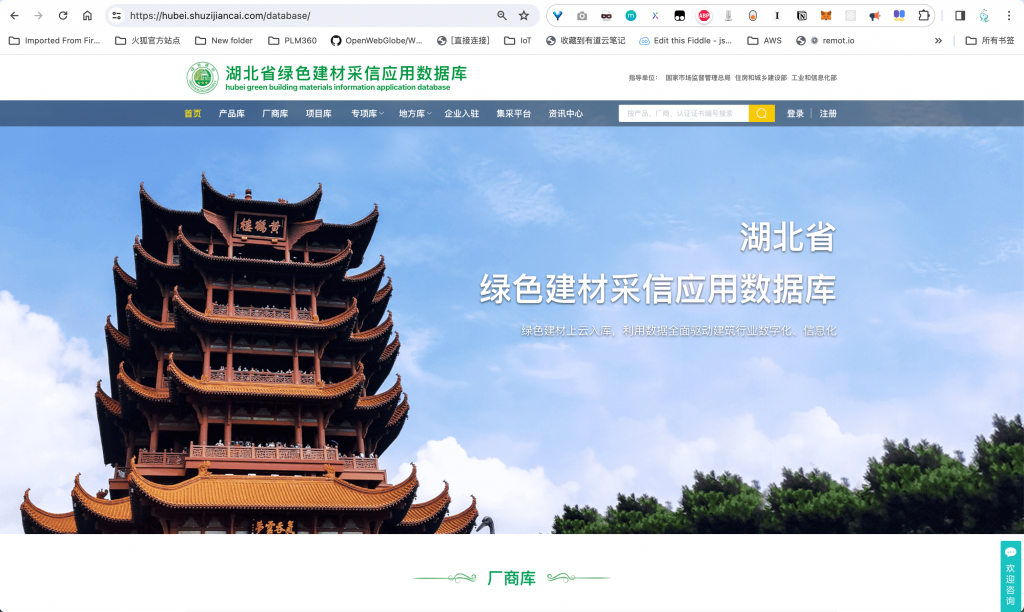Expand the 地方库 dropdown menu

[414, 114]
